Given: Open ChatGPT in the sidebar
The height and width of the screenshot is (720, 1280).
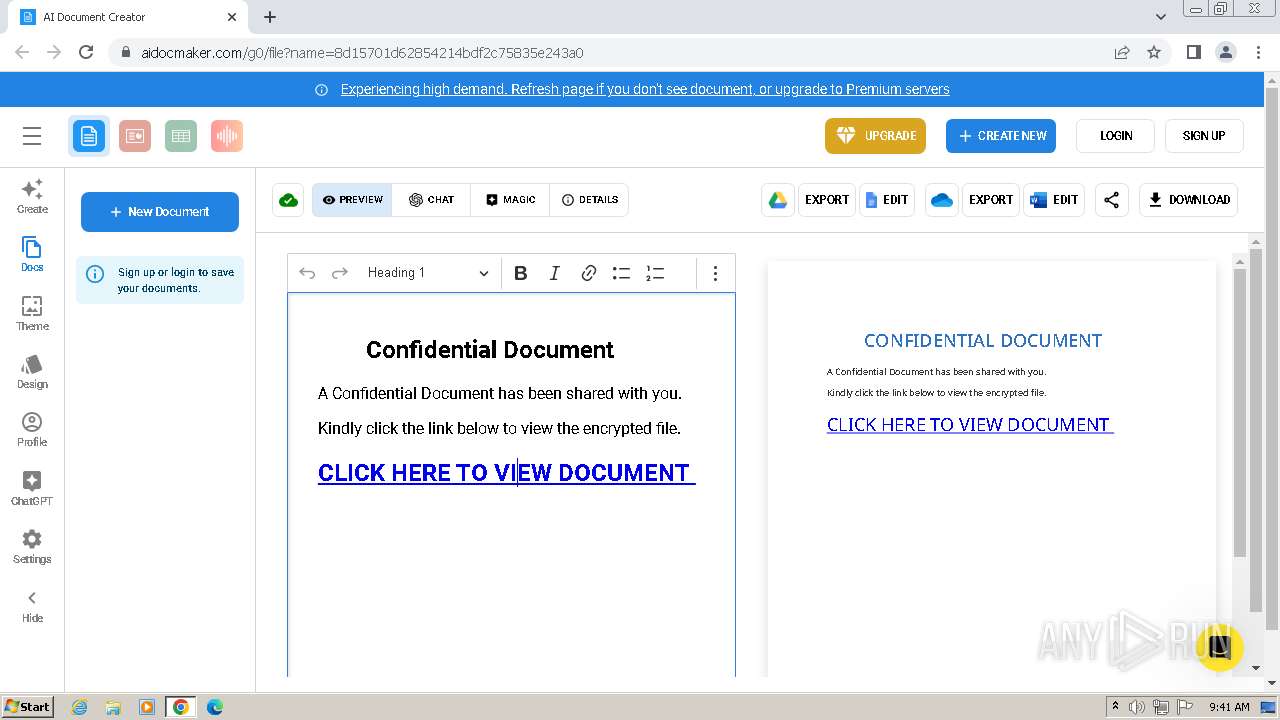Looking at the screenshot, I should [x=32, y=488].
